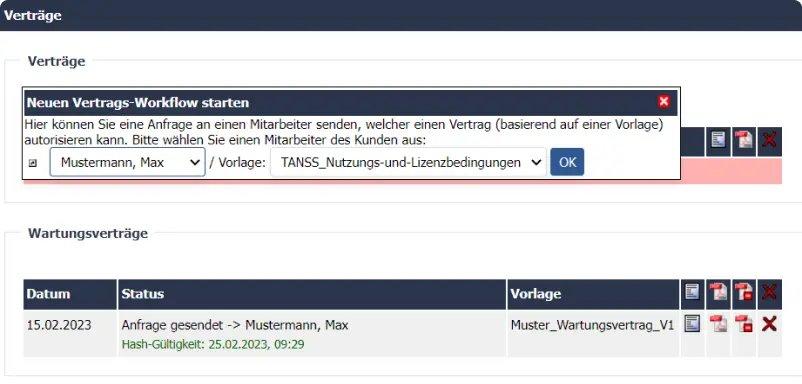802x384 pixels.
Task: Click the '/ Vorlage:' label
Action: [x=237, y=163]
